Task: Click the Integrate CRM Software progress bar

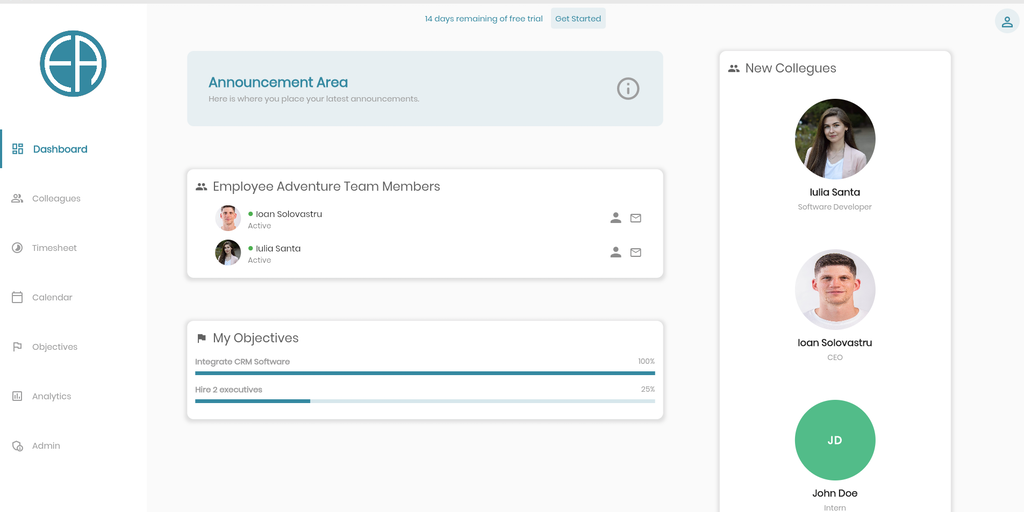Action: pos(425,373)
